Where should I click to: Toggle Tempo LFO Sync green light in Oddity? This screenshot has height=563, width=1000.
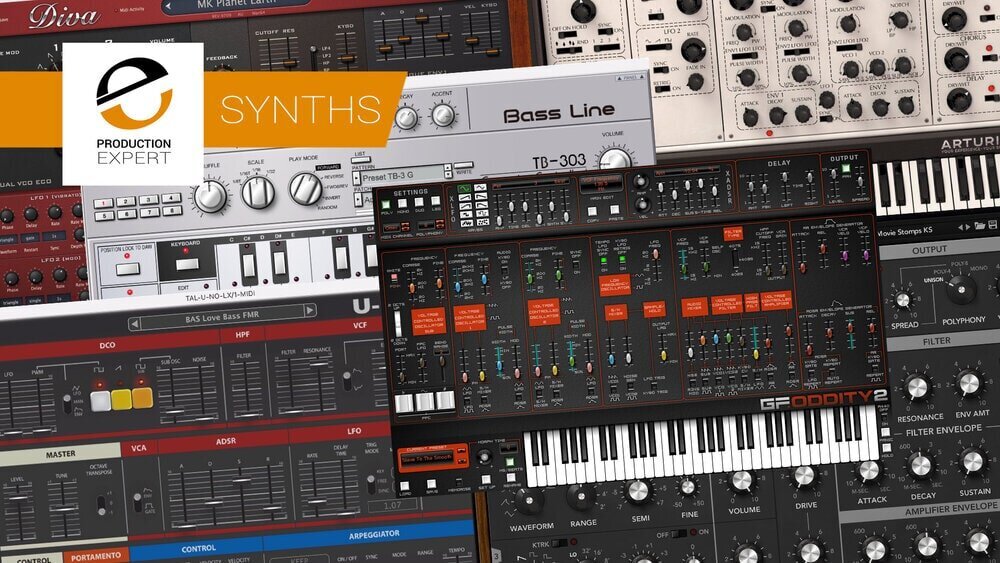tap(604, 260)
